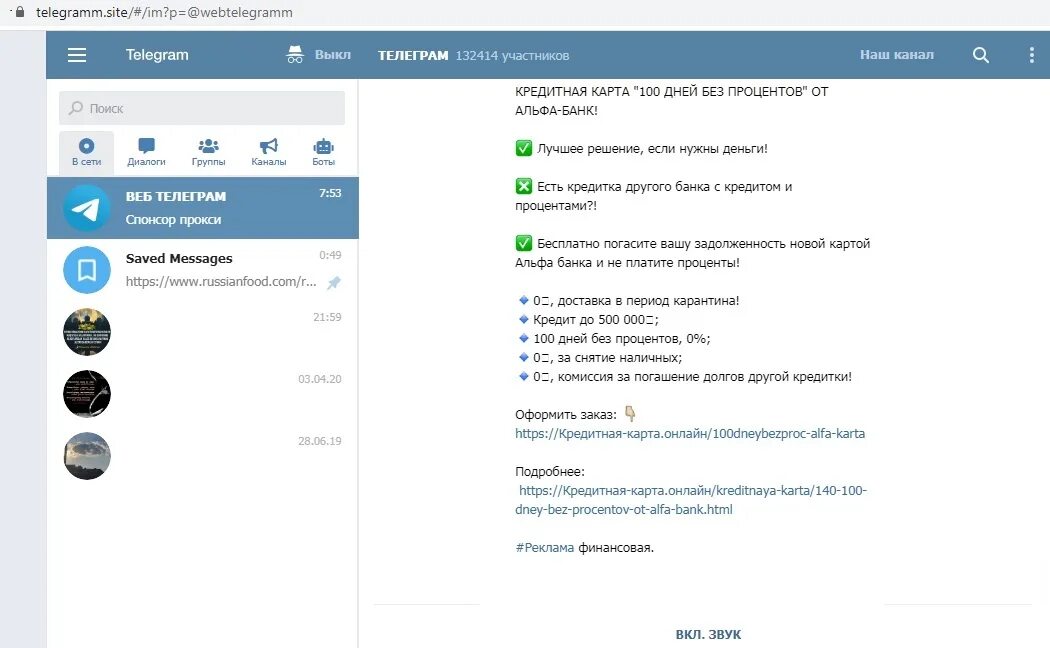1050x648 pixels.
Task: Click the #Реклама hashtag
Action: (544, 548)
